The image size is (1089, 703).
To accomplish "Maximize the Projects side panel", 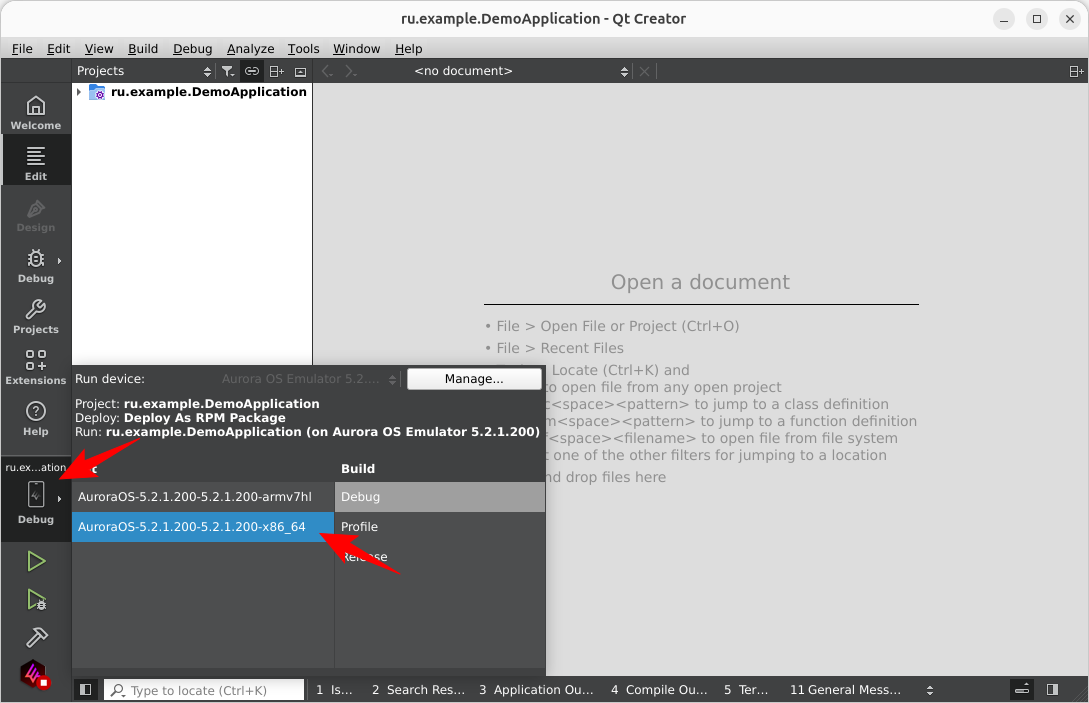I will pos(300,71).
